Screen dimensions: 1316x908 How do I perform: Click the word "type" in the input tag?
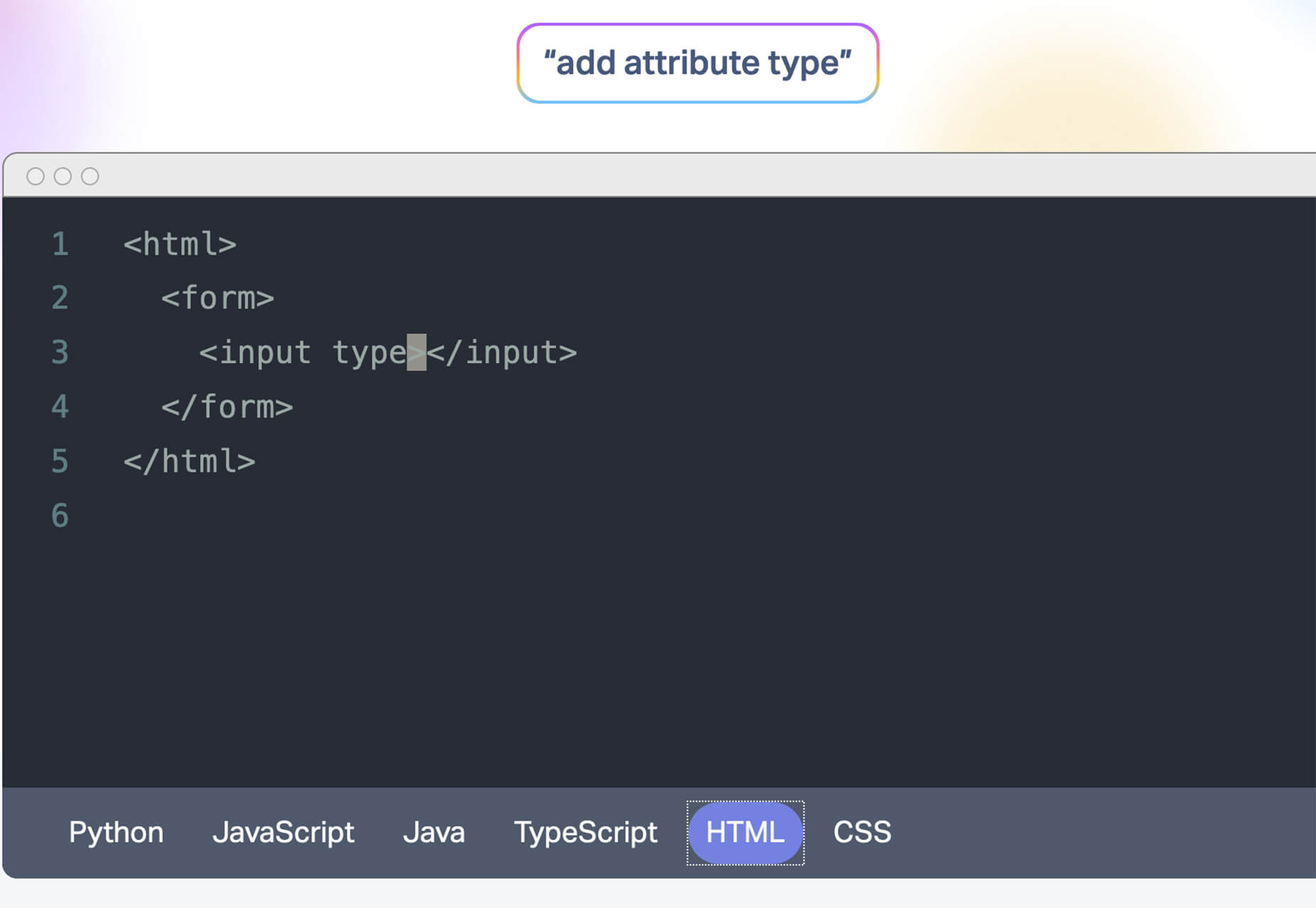pyautogui.click(x=369, y=353)
